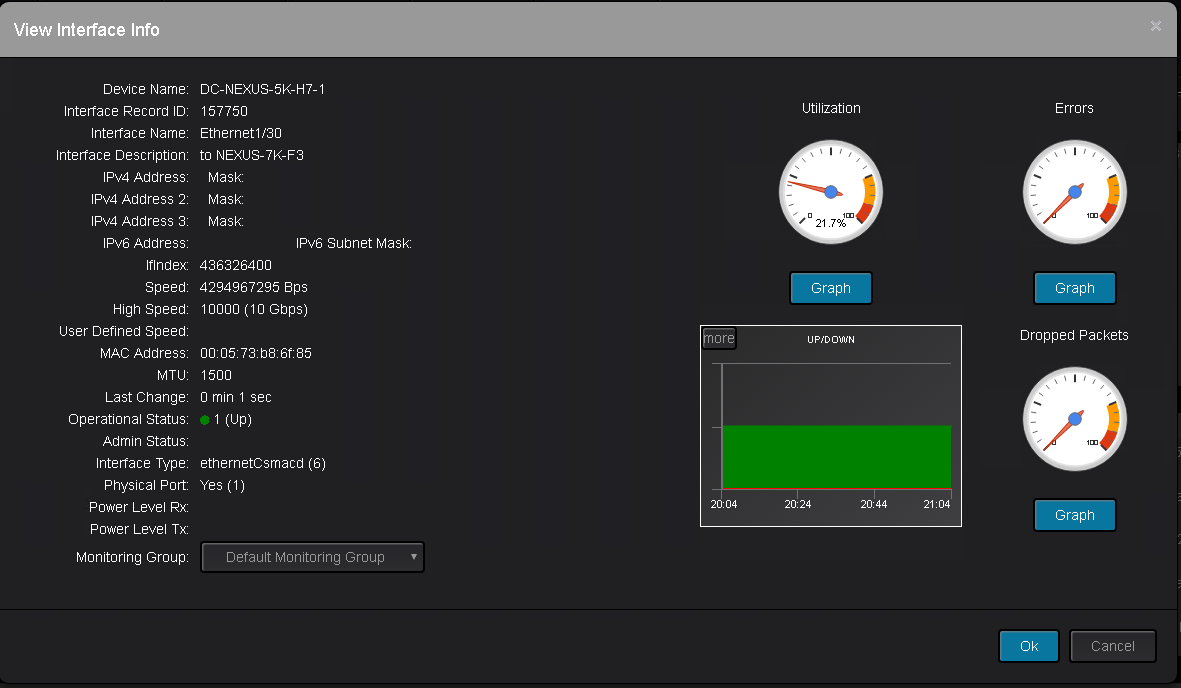Open the Monitoring Group dropdown
This screenshot has height=688, width=1181.
(313, 557)
